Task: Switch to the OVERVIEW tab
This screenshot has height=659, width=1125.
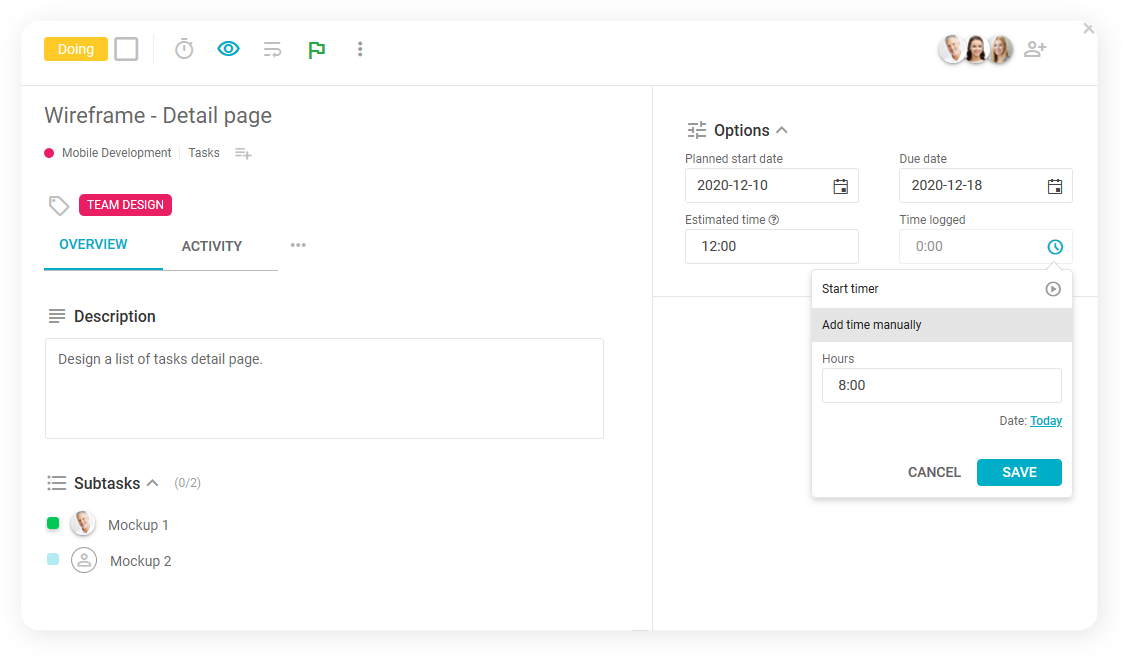Action: tap(93, 245)
